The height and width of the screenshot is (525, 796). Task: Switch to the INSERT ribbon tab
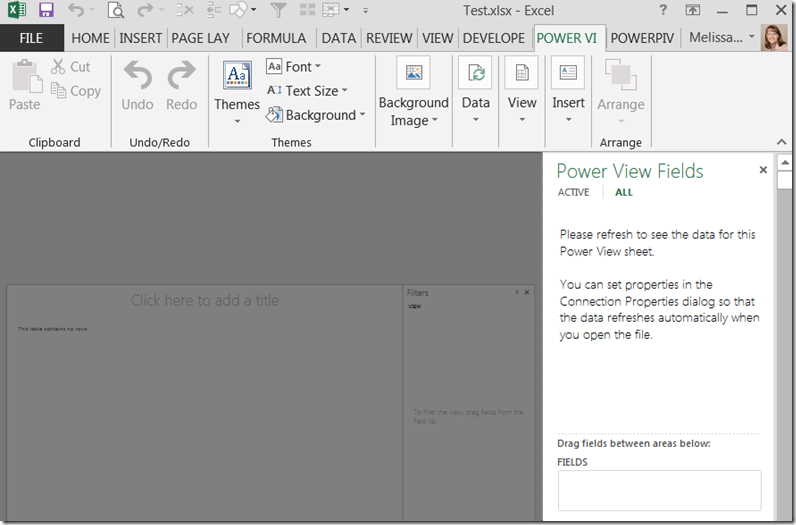click(x=141, y=38)
